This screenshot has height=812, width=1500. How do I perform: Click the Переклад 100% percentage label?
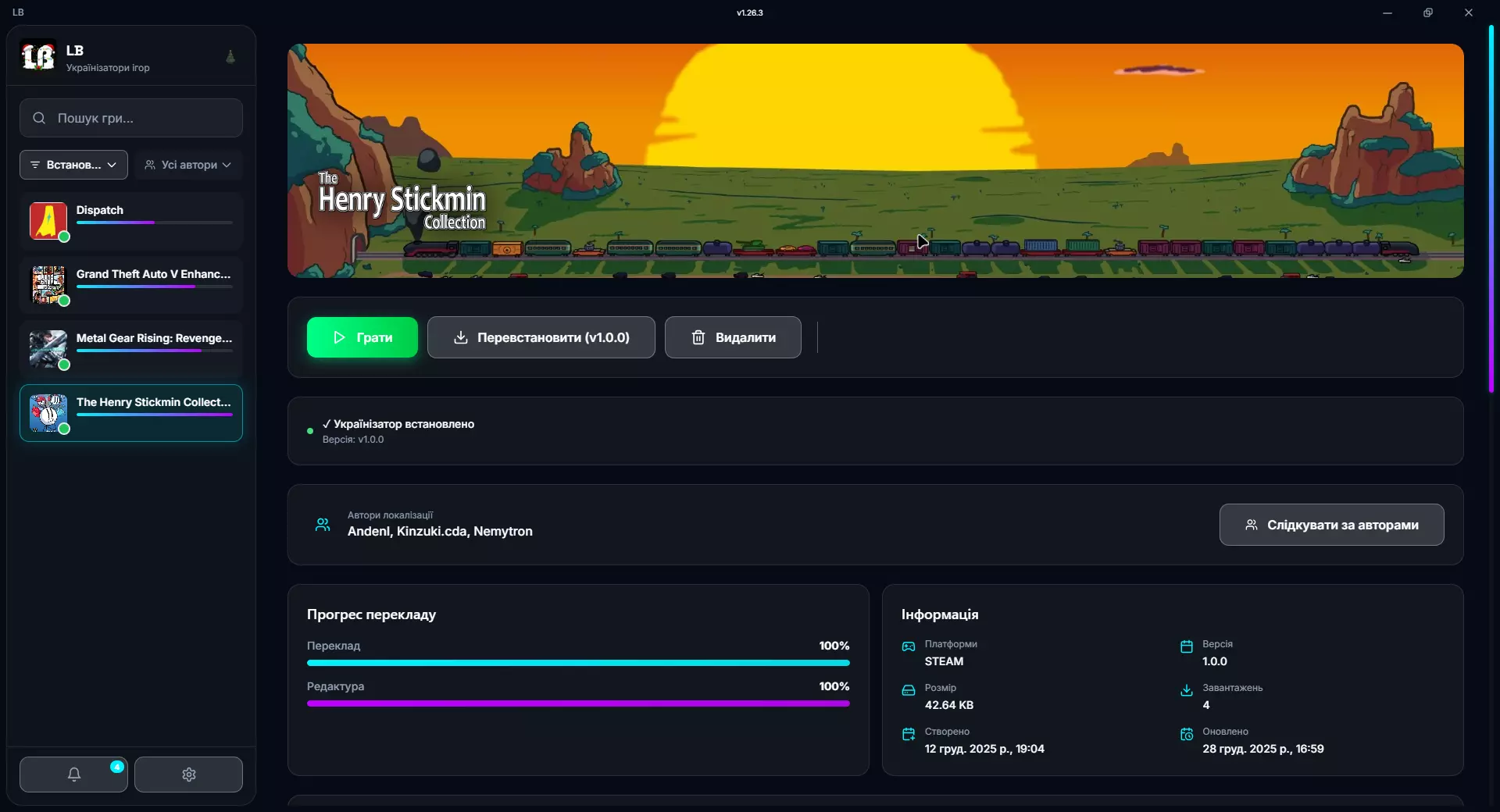(834, 646)
